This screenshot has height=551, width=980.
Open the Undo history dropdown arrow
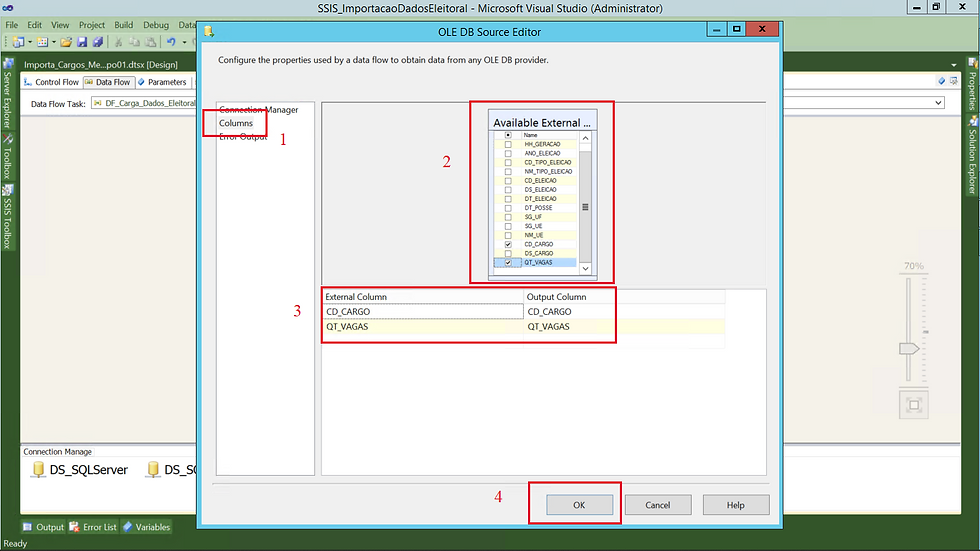tap(184, 42)
